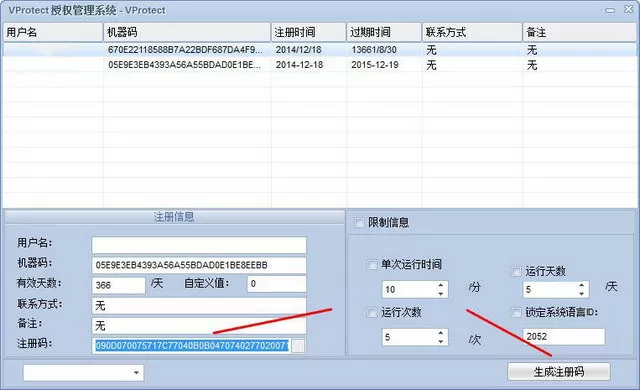Click the 备注 column header

pyautogui.click(x=580, y=32)
